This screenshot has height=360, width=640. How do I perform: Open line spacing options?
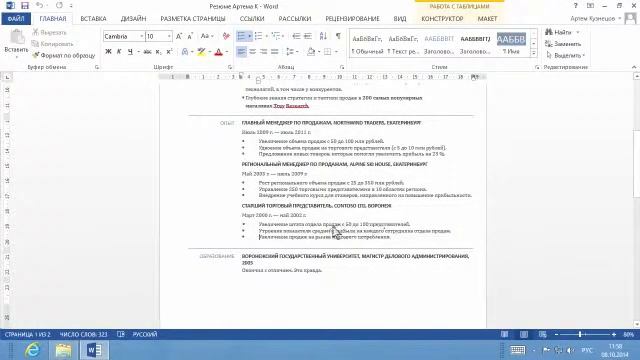coord(291,52)
